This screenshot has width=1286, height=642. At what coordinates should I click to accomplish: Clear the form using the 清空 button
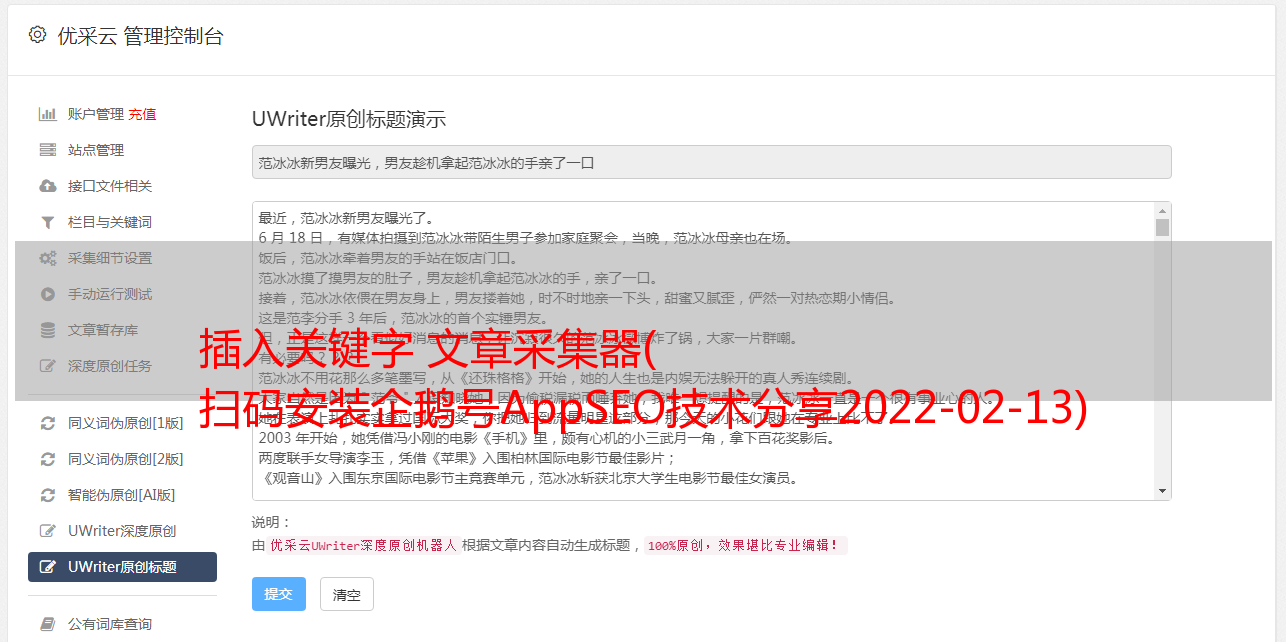tap(347, 594)
